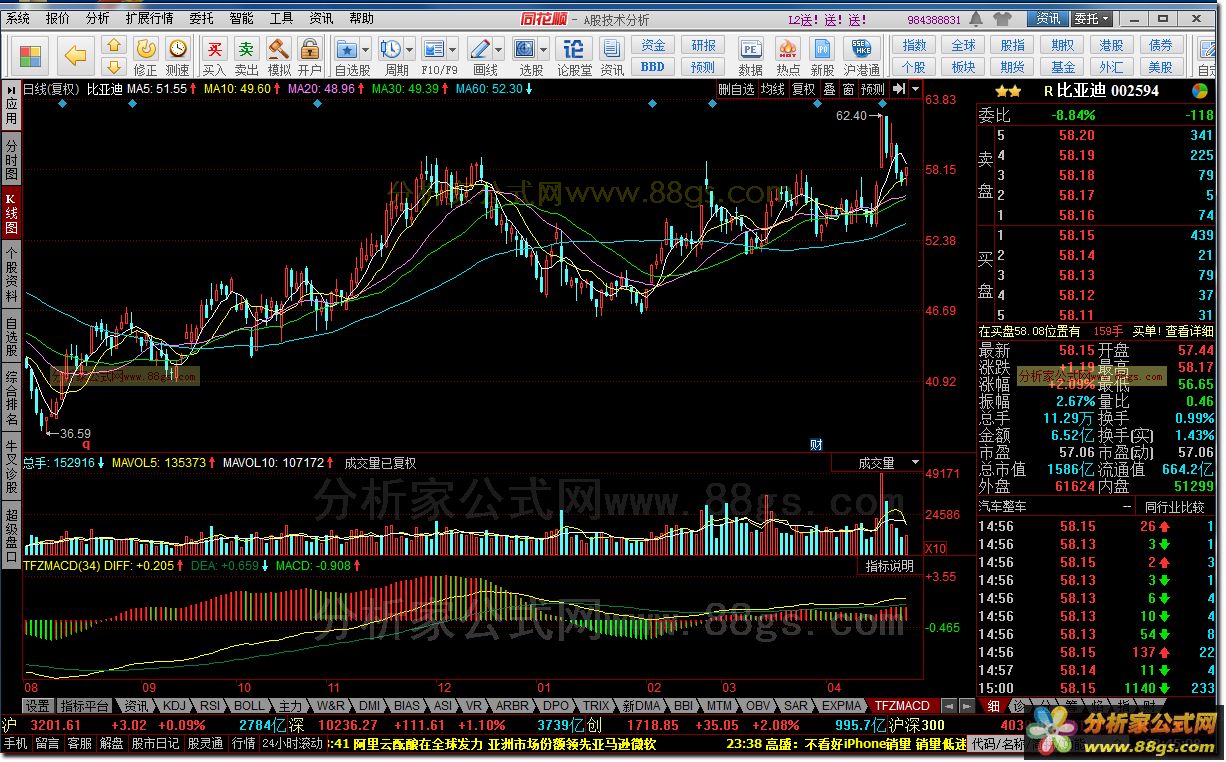The image size is (1226, 762).
Task: Click the 周期 period clock icon
Action: point(391,49)
